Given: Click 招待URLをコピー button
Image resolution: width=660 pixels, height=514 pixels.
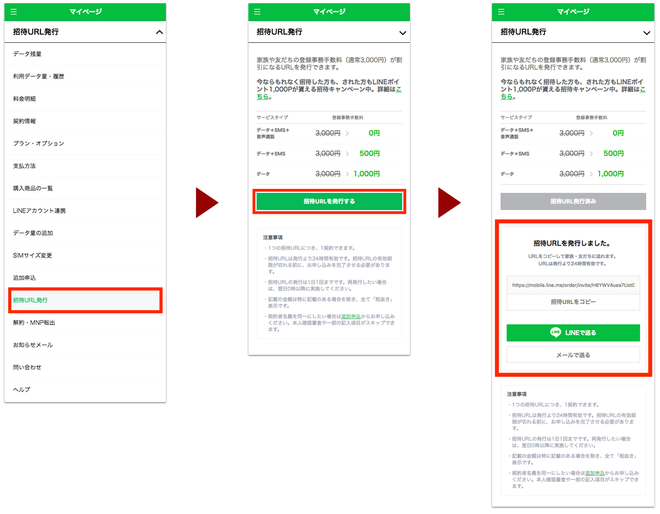Looking at the screenshot, I should 573,302.
